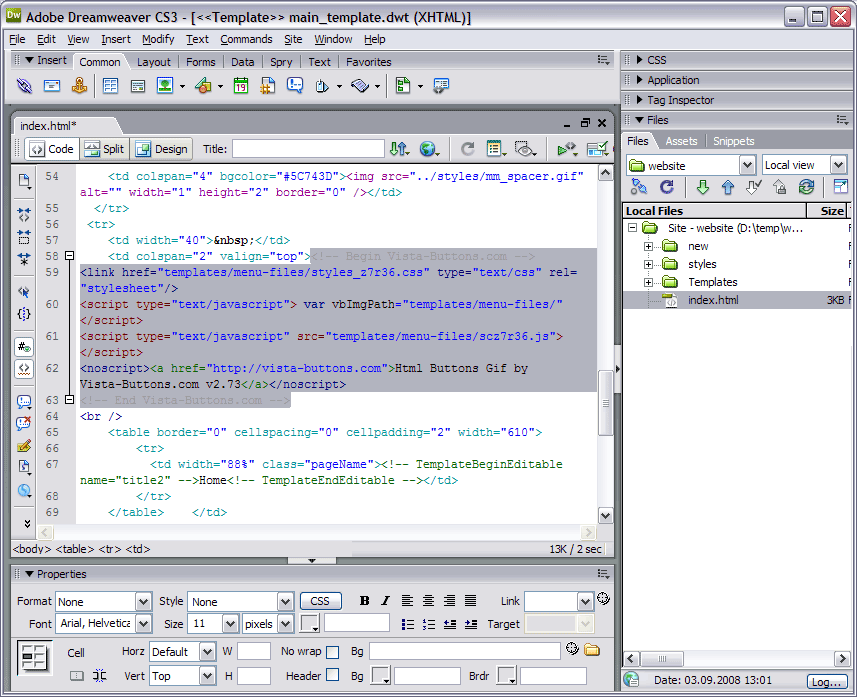Insert a Hyperlink from Common toolbar

pos(24,86)
